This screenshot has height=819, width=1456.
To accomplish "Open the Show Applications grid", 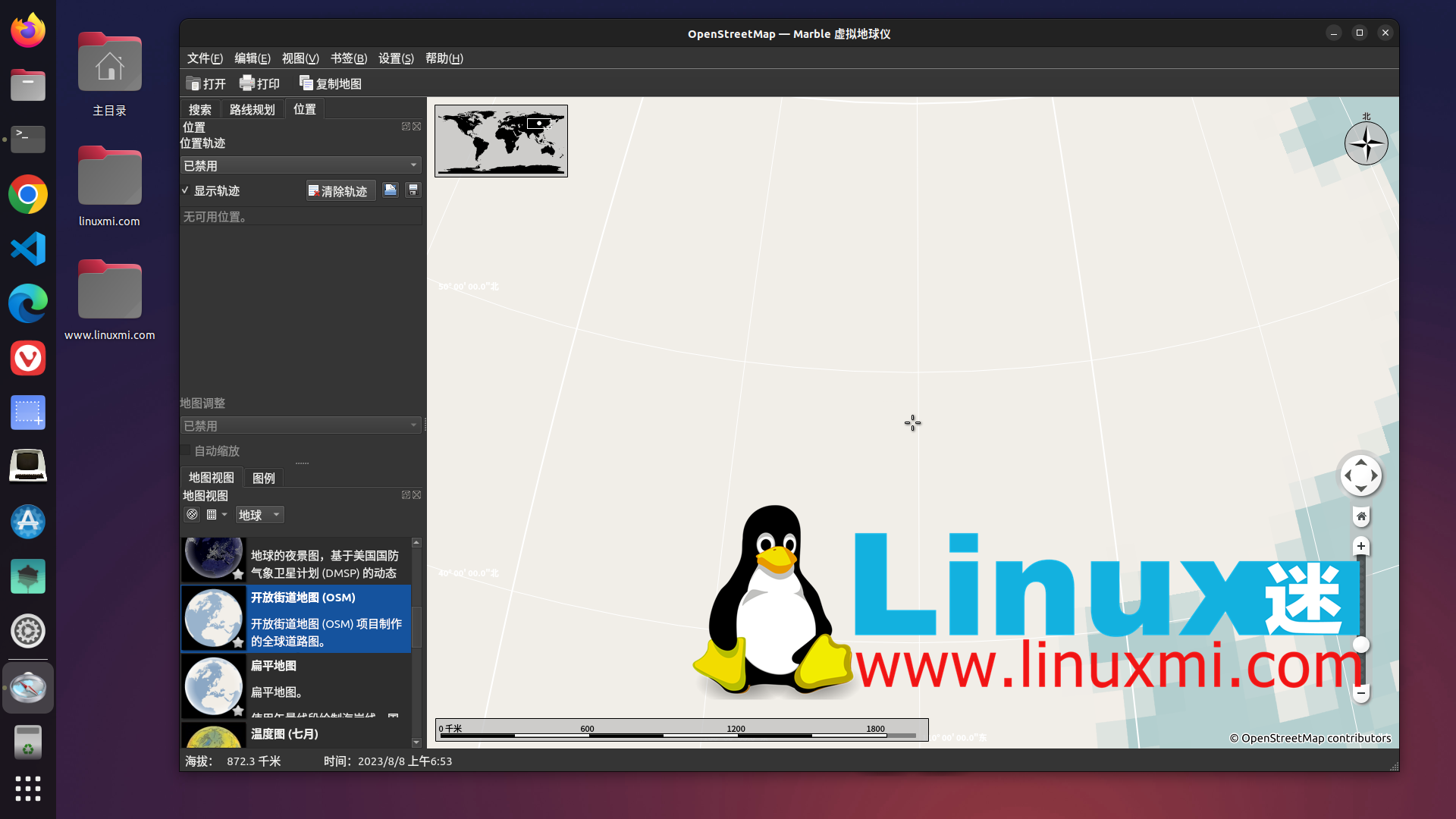I will [28, 789].
